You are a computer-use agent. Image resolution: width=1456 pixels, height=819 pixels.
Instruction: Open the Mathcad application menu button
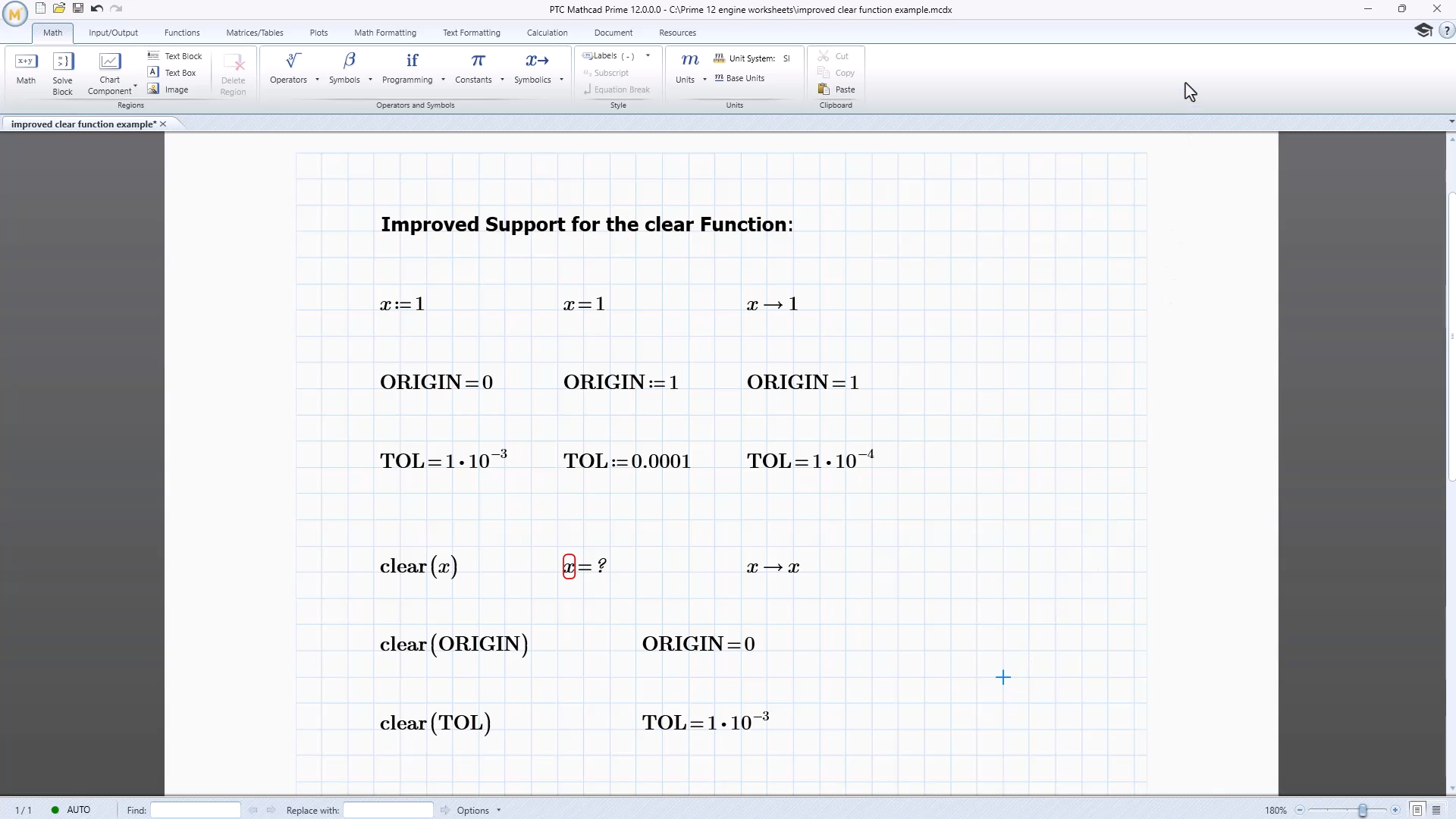coord(14,13)
